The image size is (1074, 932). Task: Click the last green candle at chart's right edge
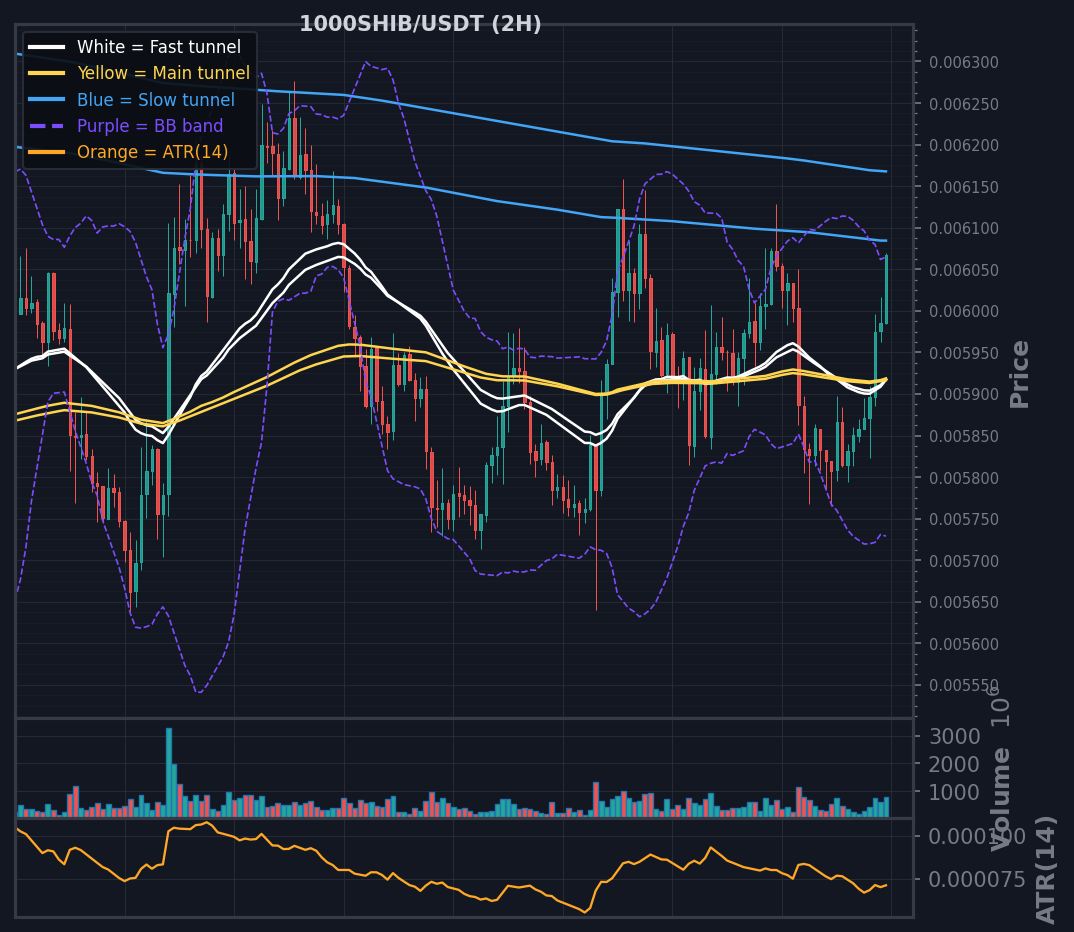pyautogui.click(x=886, y=290)
